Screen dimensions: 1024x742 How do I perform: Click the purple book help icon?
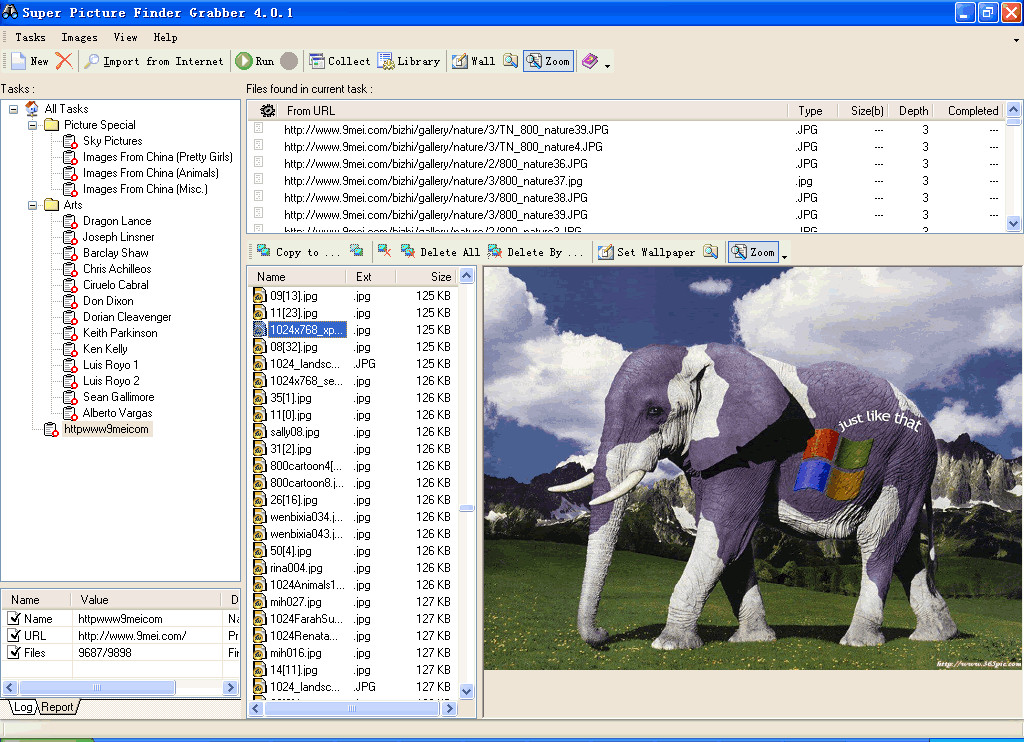(590, 61)
